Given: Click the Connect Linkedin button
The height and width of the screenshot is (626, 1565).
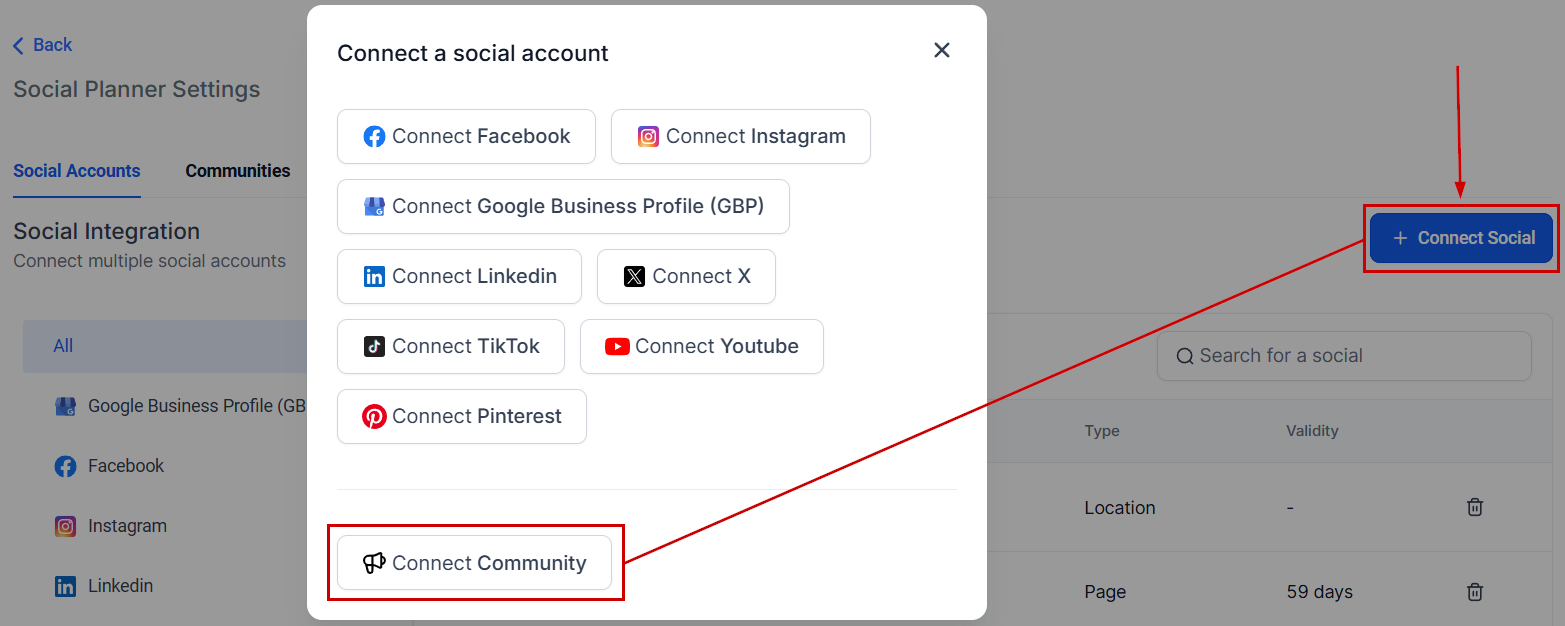Looking at the screenshot, I should [459, 277].
